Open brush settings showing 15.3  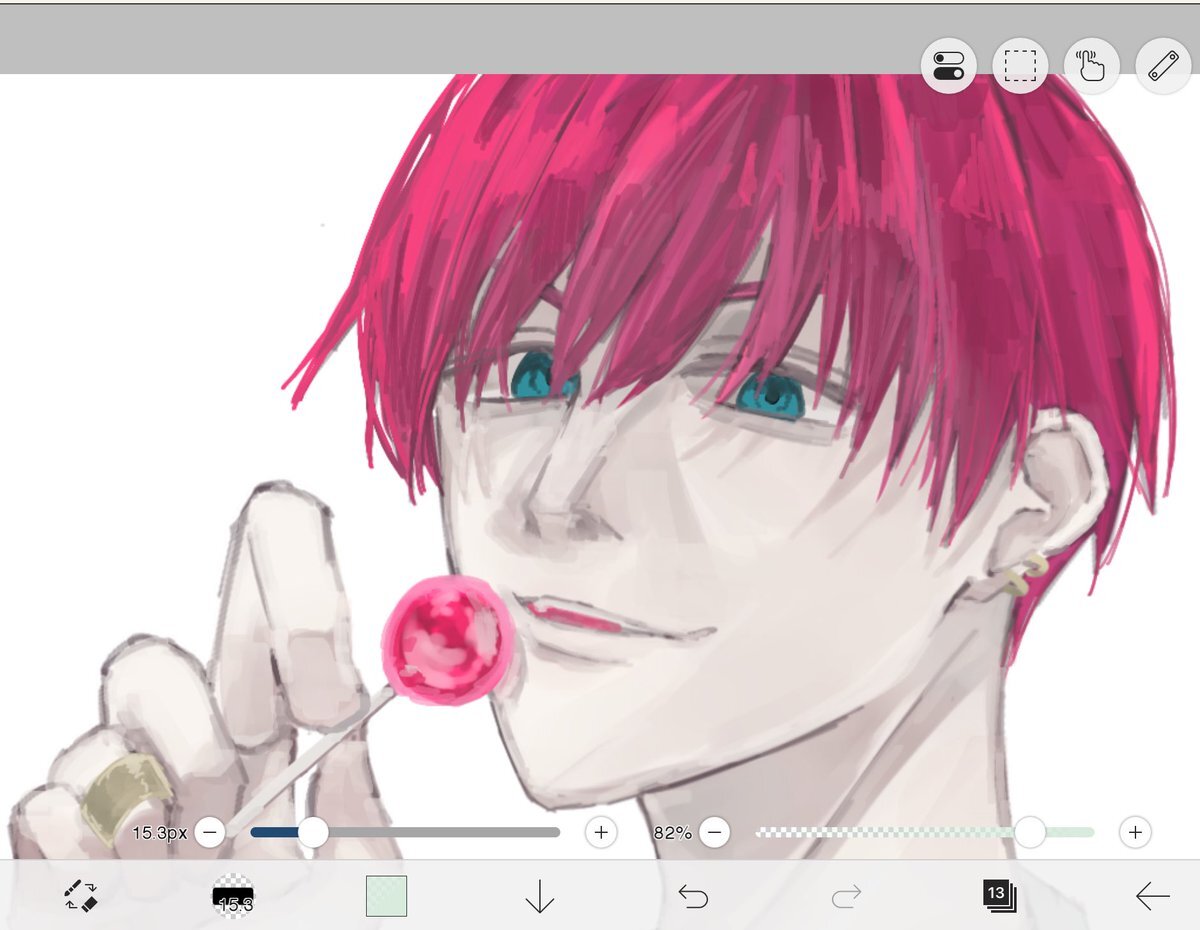click(x=233, y=896)
